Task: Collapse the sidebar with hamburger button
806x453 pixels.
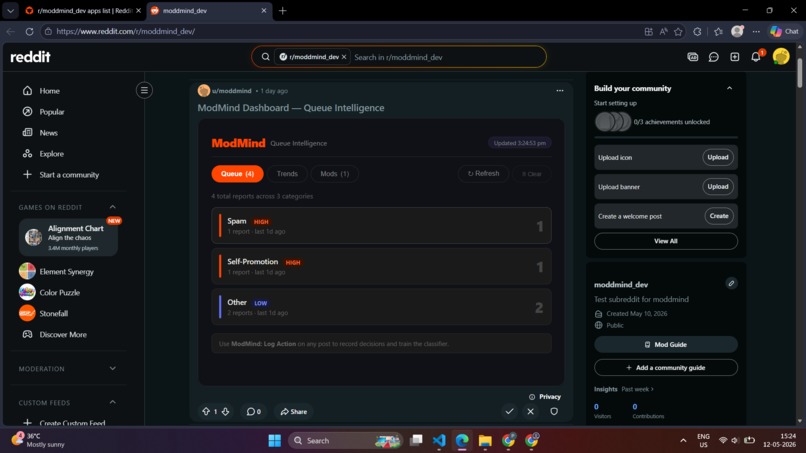Action: click(144, 90)
